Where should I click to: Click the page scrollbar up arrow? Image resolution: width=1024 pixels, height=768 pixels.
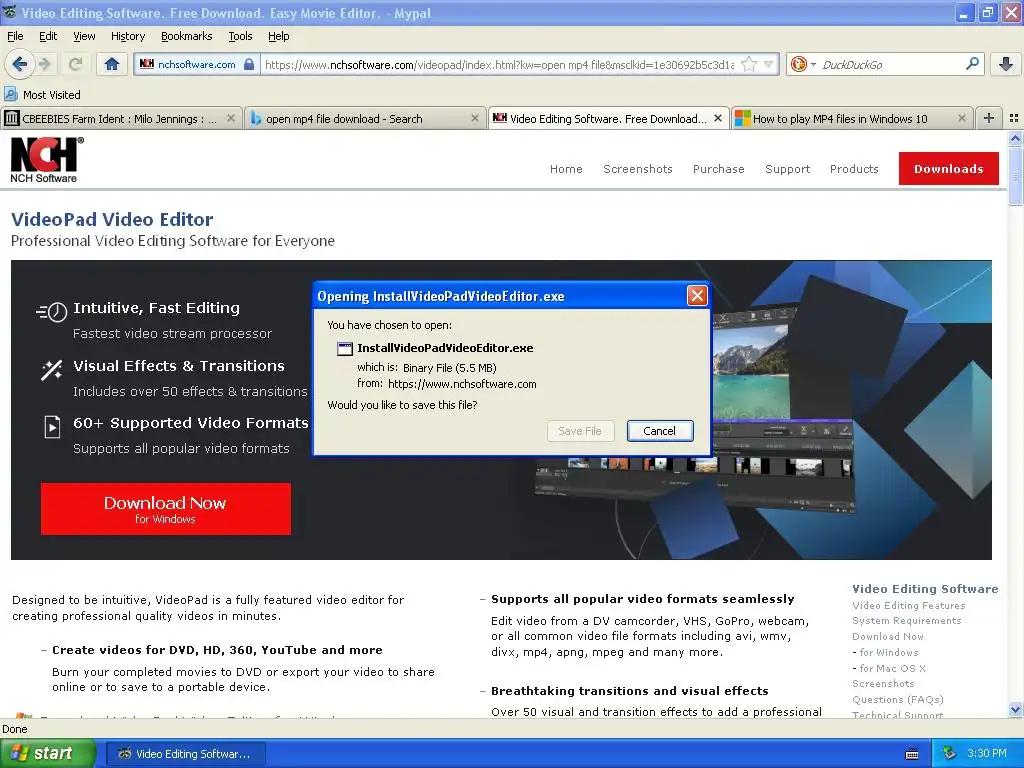tap(1015, 138)
